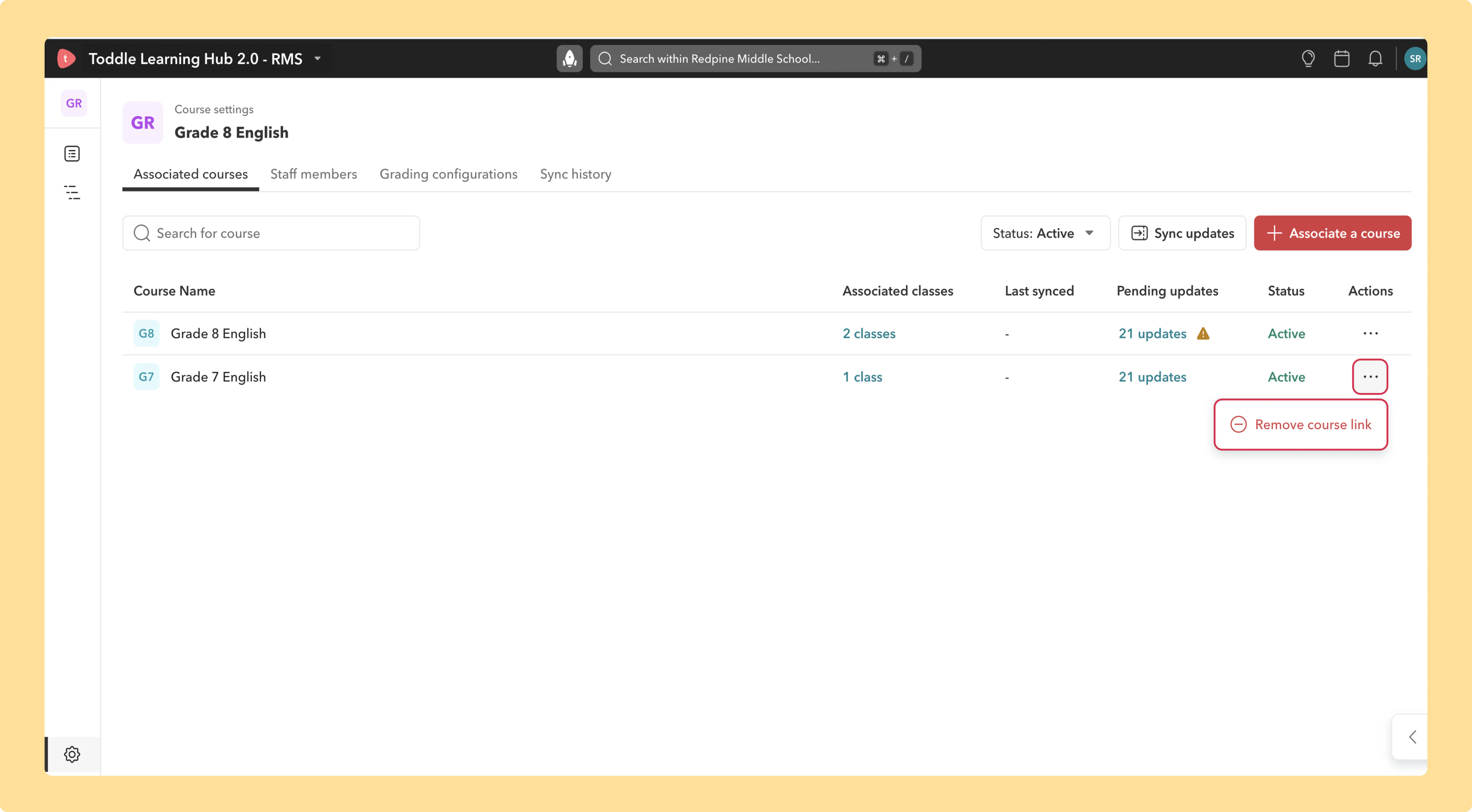This screenshot has width=1472, height=812.
Task: Select the GR course icon in sidebar
Action: coord(74,103)
